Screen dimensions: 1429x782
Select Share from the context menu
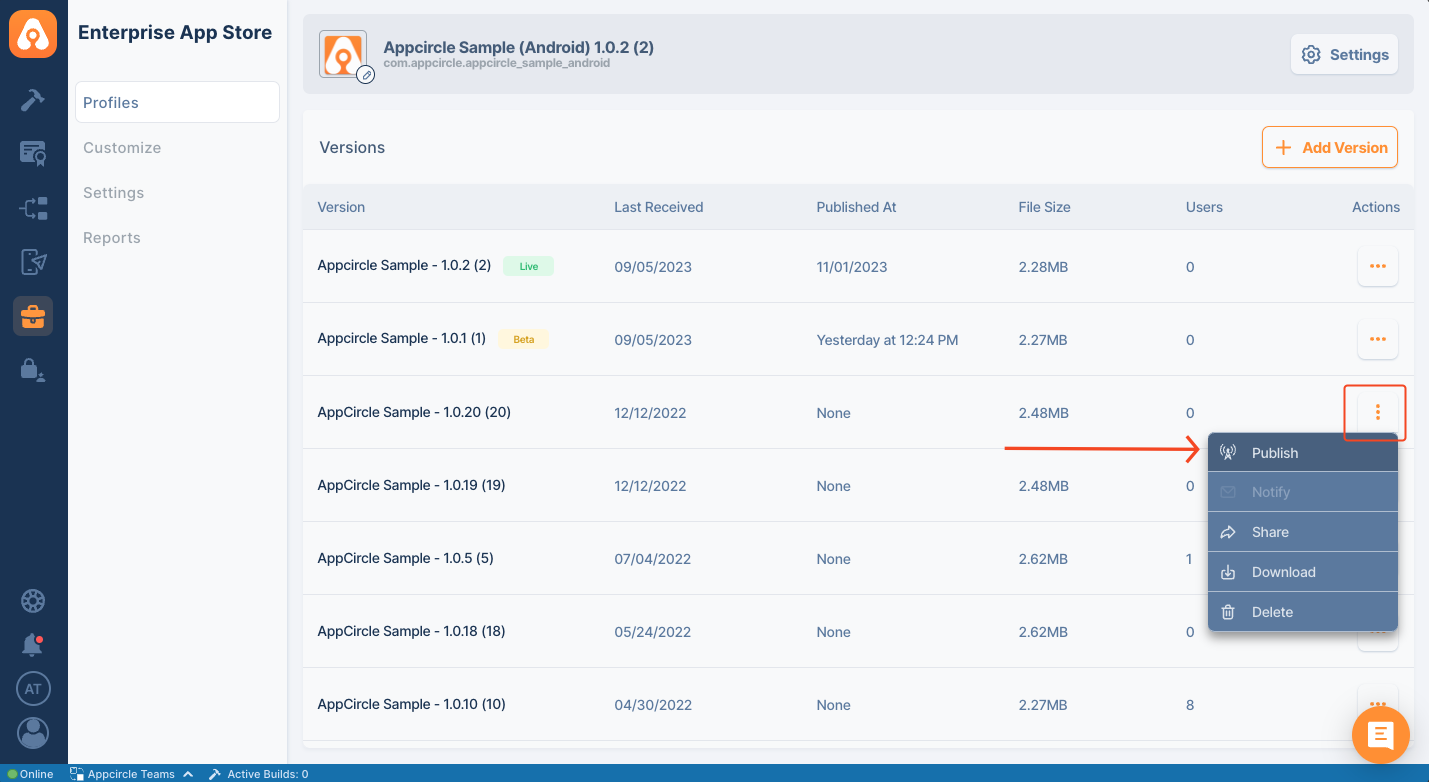1302,532
